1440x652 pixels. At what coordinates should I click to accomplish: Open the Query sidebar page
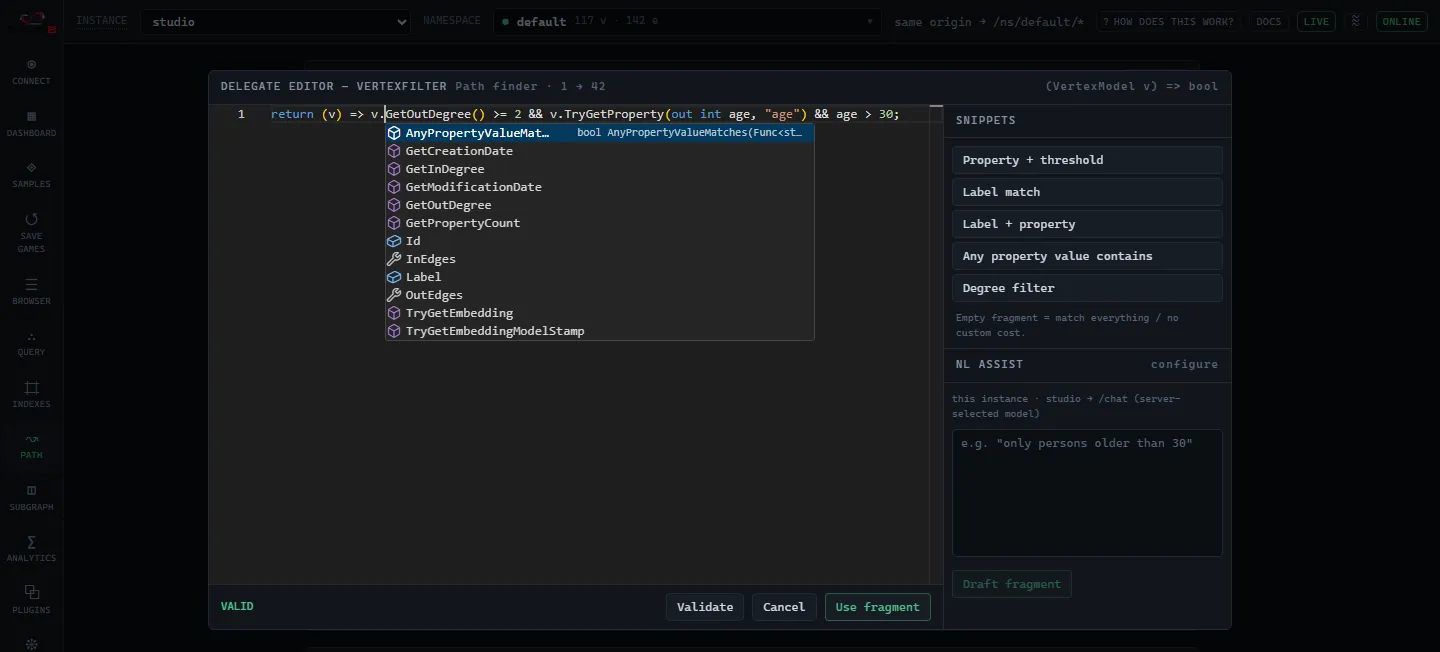tap(31, 343)
